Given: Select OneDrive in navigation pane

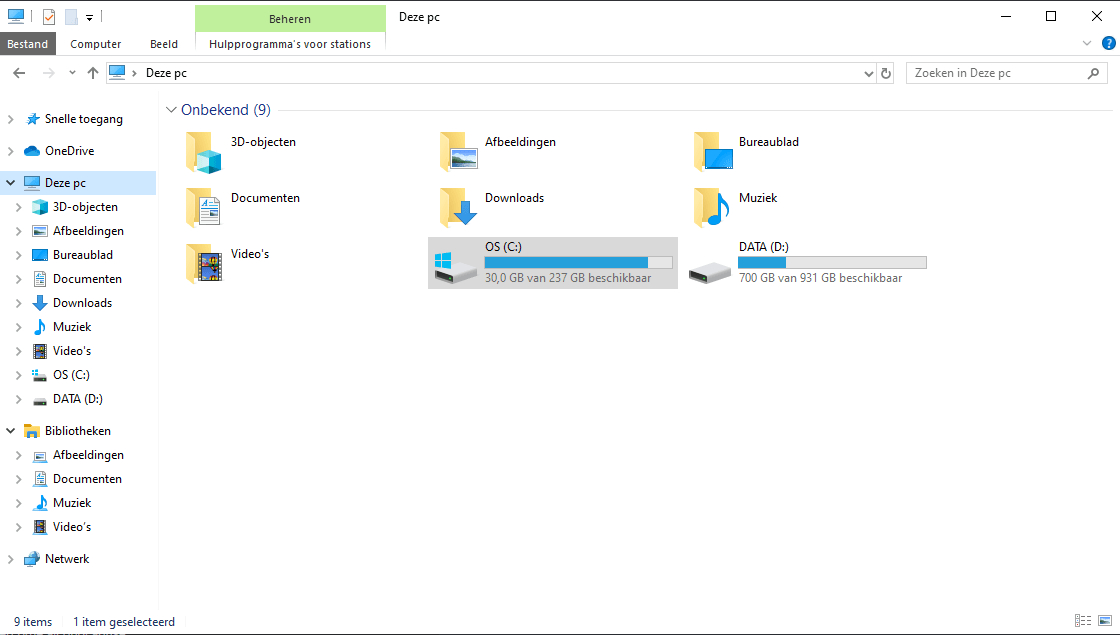Looking at the screenshot, I should tap(69, 151).
